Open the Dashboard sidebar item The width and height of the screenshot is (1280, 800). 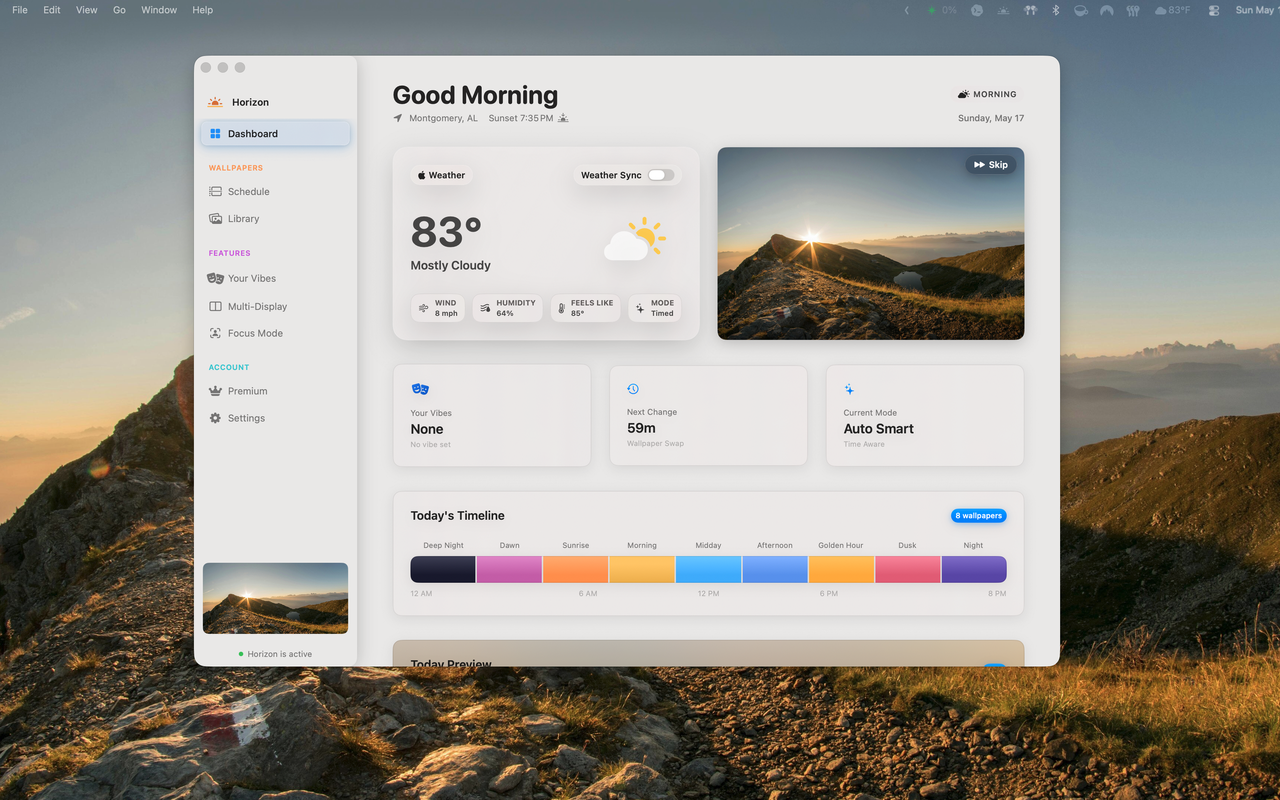[275, 133]
